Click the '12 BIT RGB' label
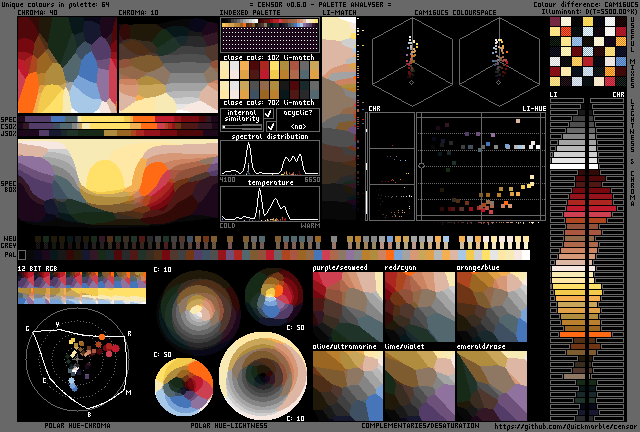 point(38,268)
